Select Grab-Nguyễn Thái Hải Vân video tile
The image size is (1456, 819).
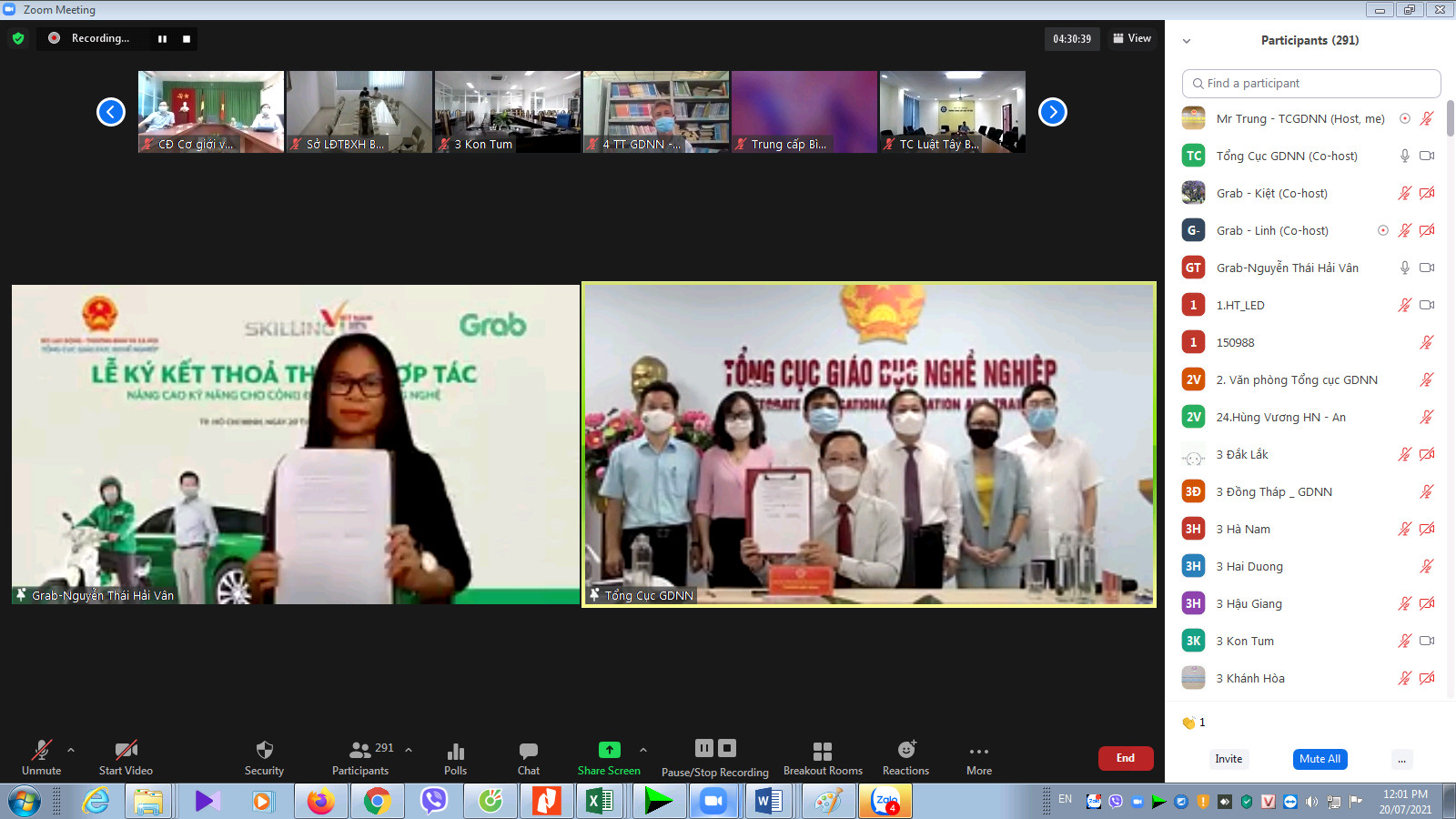296,444
